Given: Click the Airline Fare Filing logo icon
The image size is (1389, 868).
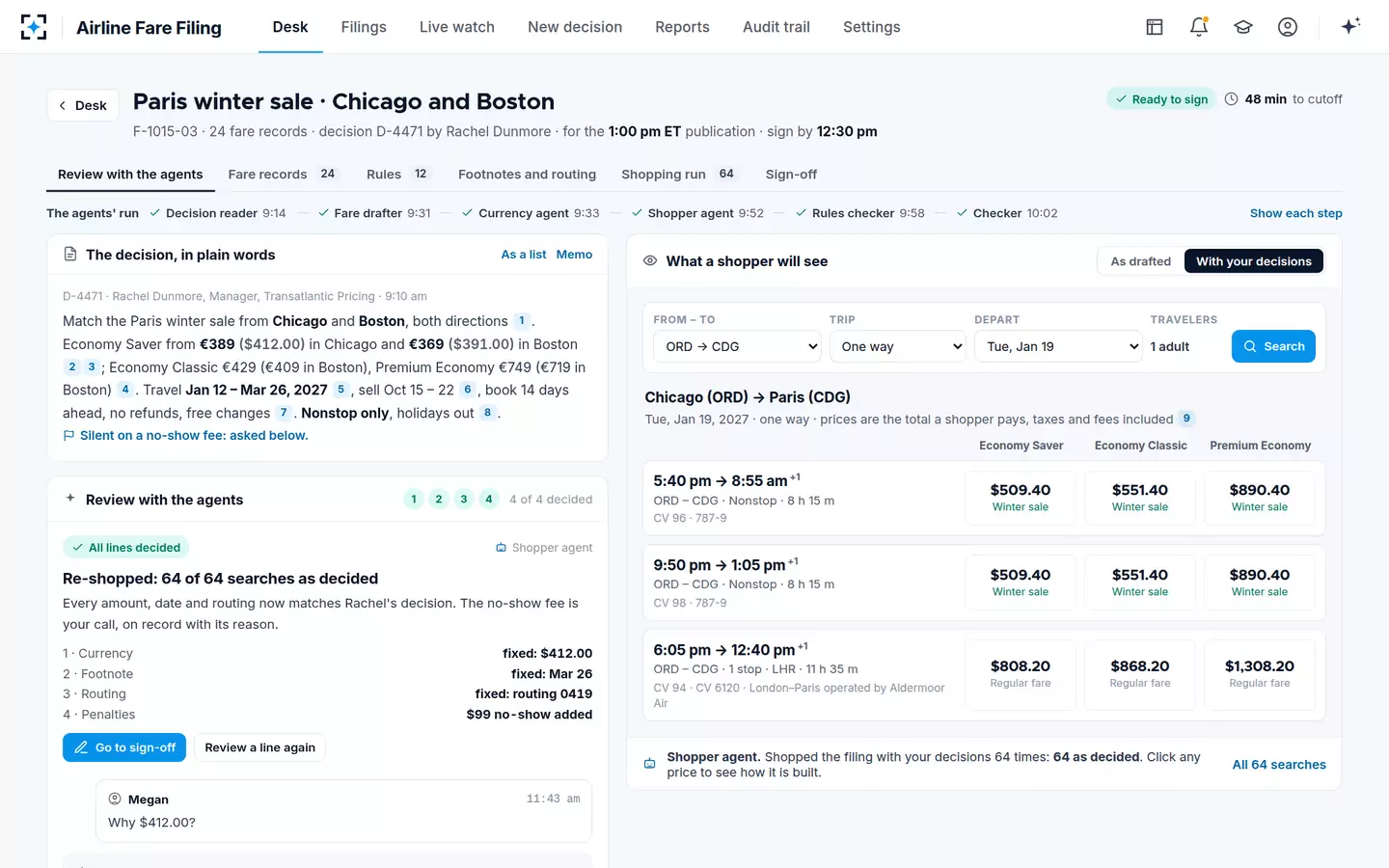Looking at the screenshot, I should point(34,27).
